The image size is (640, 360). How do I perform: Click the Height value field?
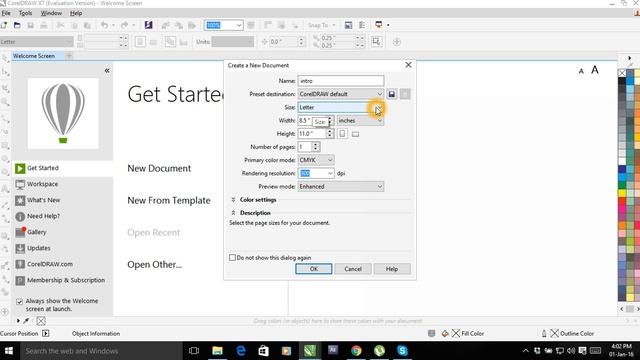(x=312, y=133)
